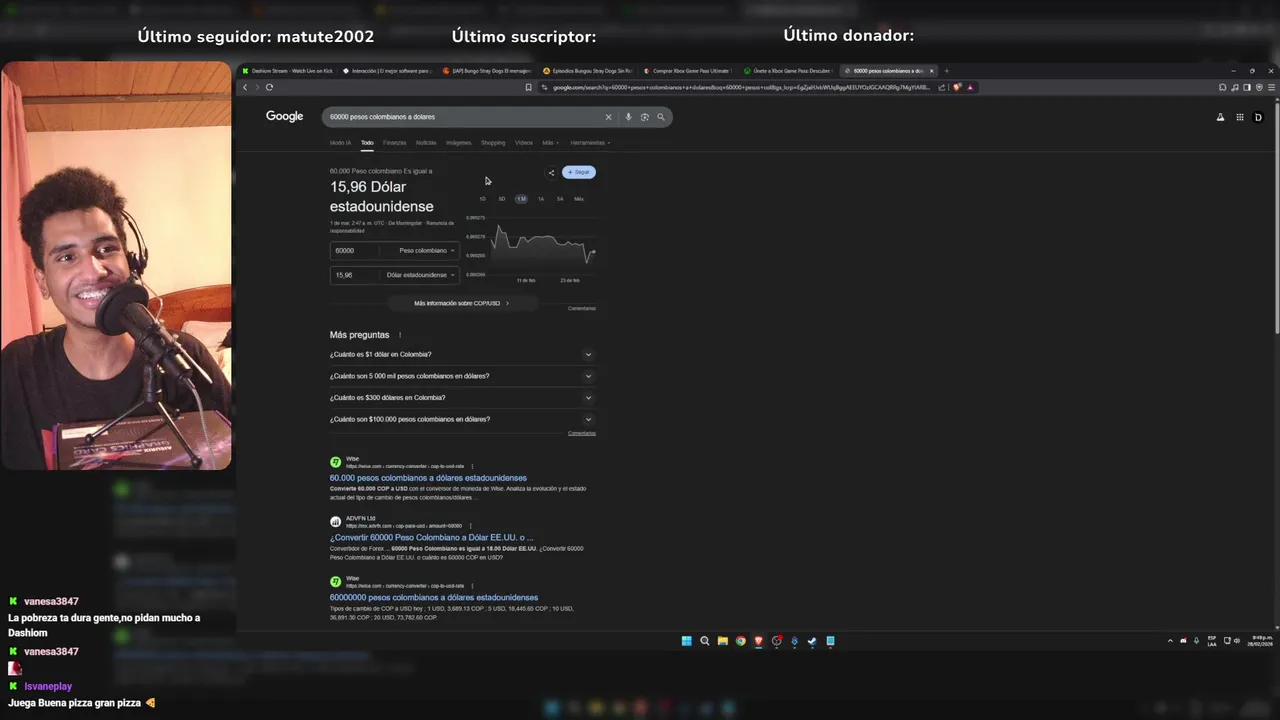Open ADVFN link Convertir 60000 Peso Colombiano
The height and width of the screenshot is (720, 1280).
(431, 538)
